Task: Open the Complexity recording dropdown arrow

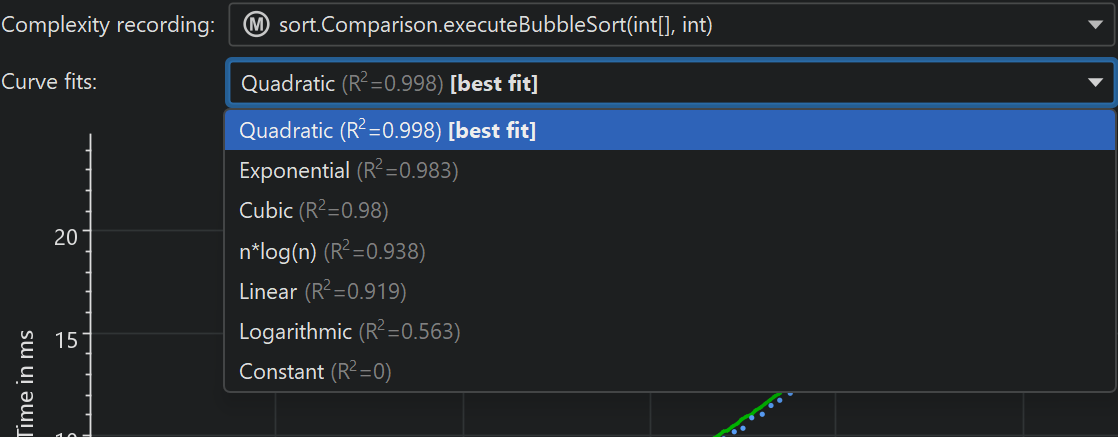Action: pyautogui.click(x=1095, y=26)
